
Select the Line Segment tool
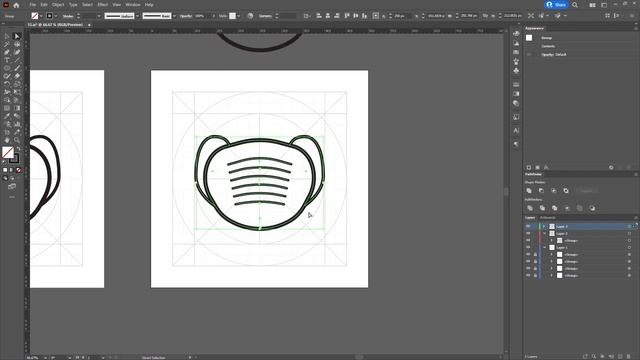pyautogui.click(x=17, y=60)
